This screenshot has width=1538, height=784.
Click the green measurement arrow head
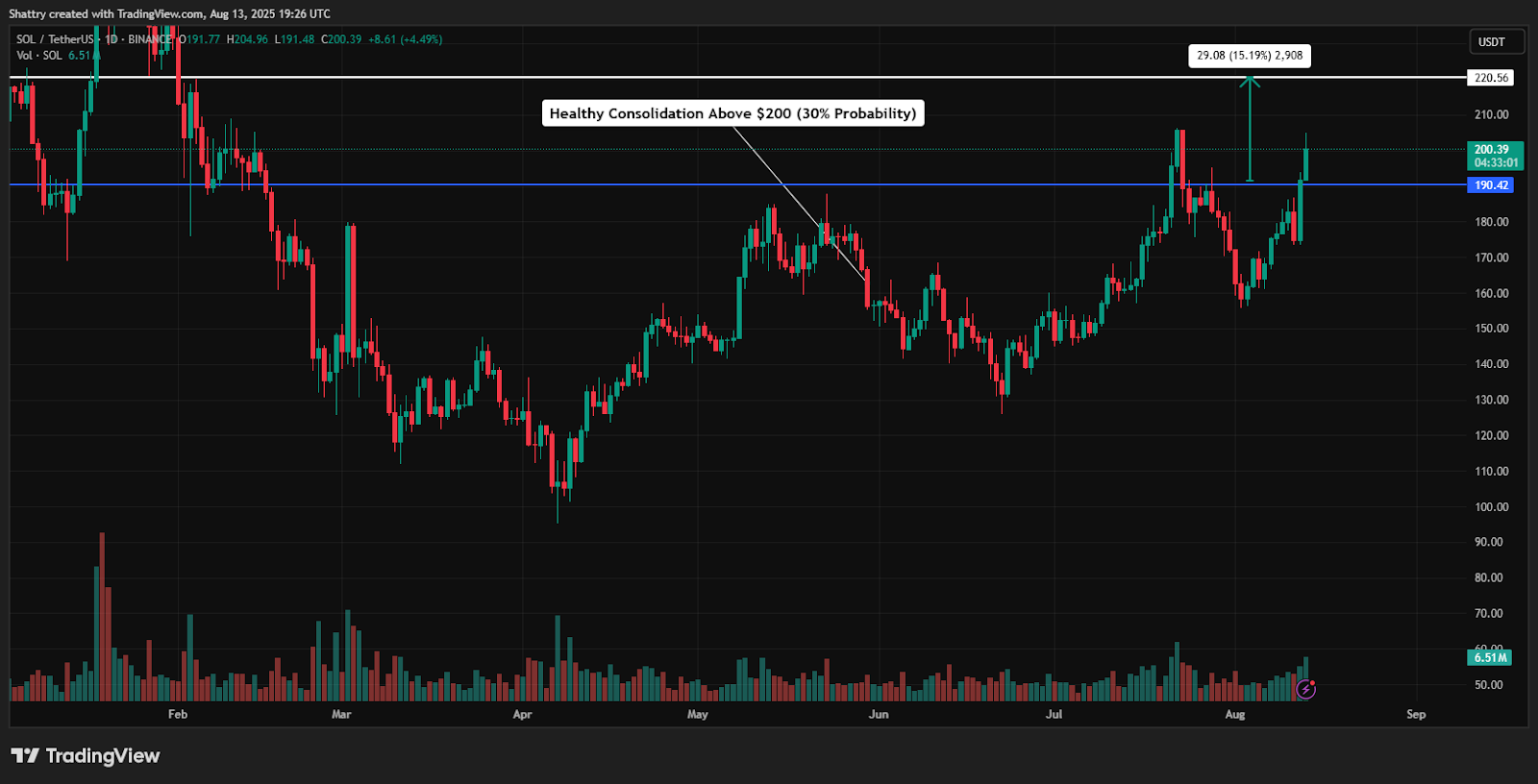tap(1249, 82)
